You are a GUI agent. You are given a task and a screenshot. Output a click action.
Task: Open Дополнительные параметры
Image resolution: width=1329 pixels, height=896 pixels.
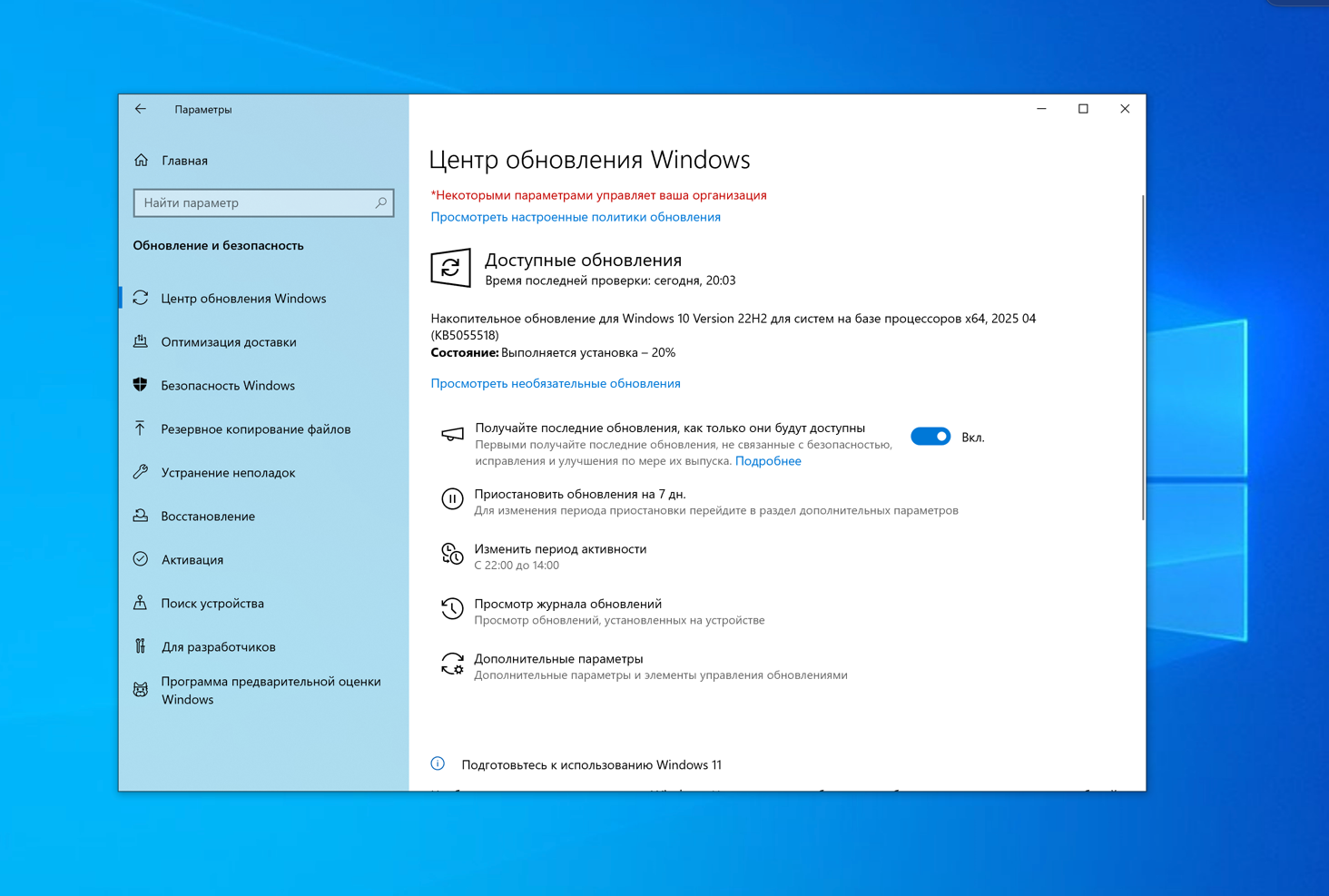[x=558, y=658]
